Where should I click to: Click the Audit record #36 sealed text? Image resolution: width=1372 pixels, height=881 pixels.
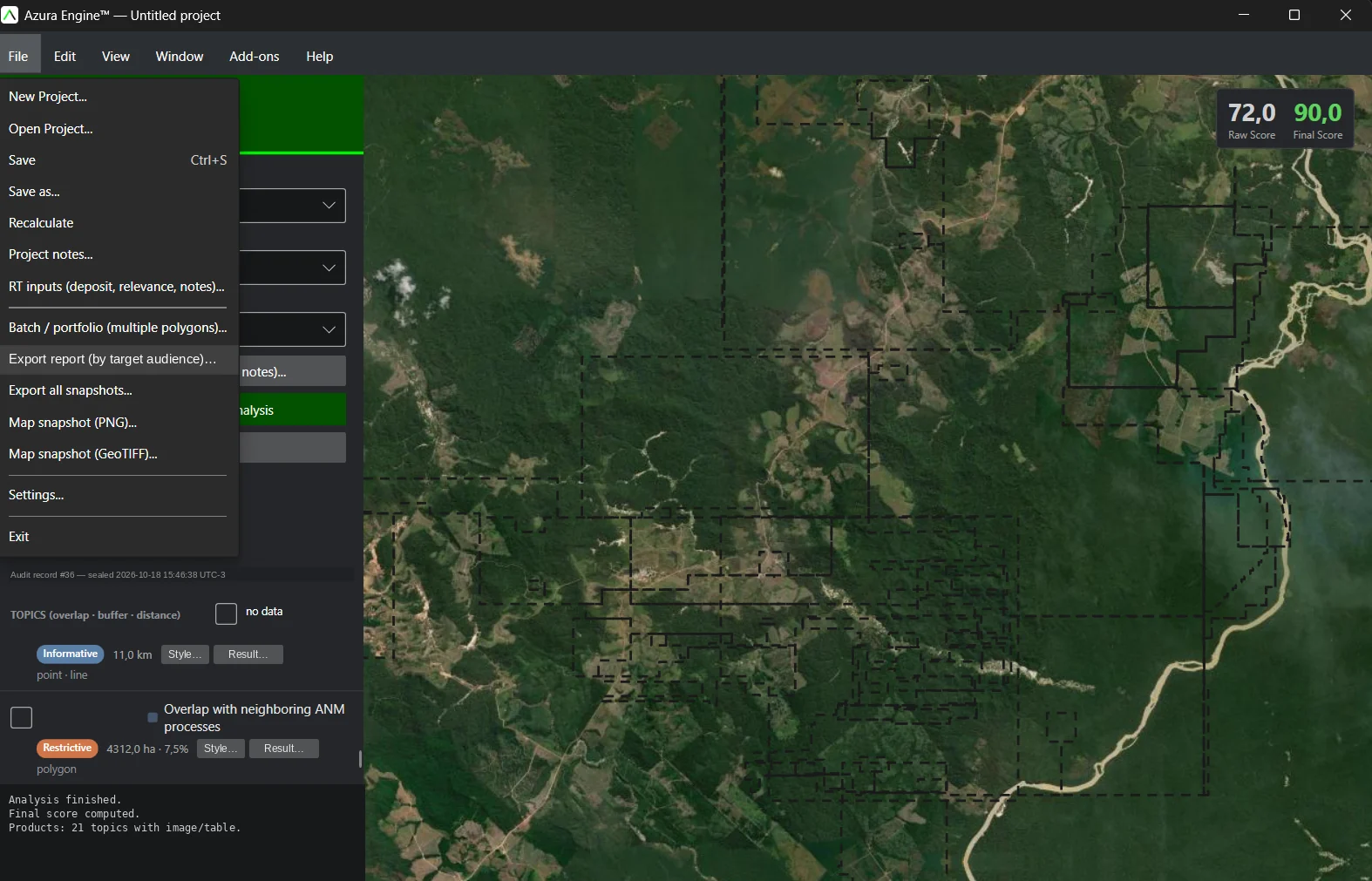click(118, 574)
